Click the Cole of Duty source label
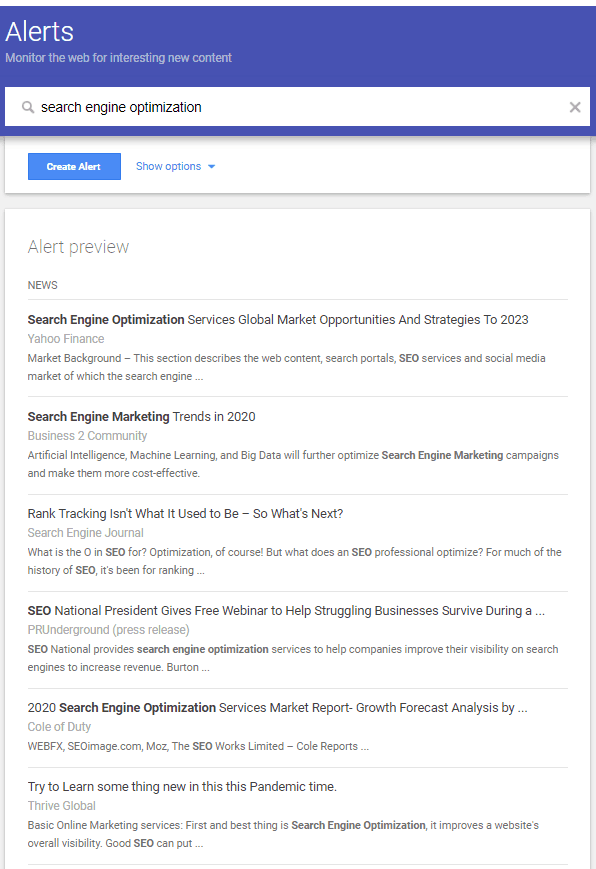Viewport: 596px width, 869px height. coord(59,727)
